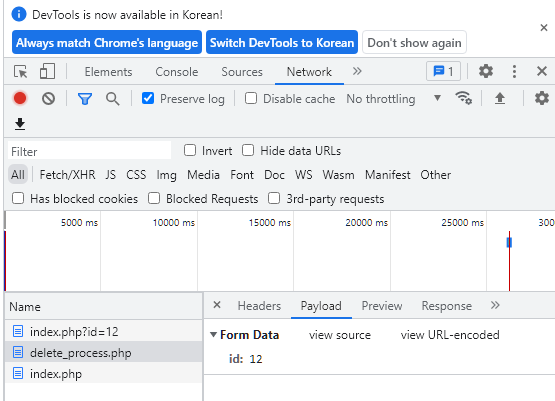This screenshot has height=401, width=555.
Task: Show more DevTools tabs chevron
Action: [x=357, y=71]
